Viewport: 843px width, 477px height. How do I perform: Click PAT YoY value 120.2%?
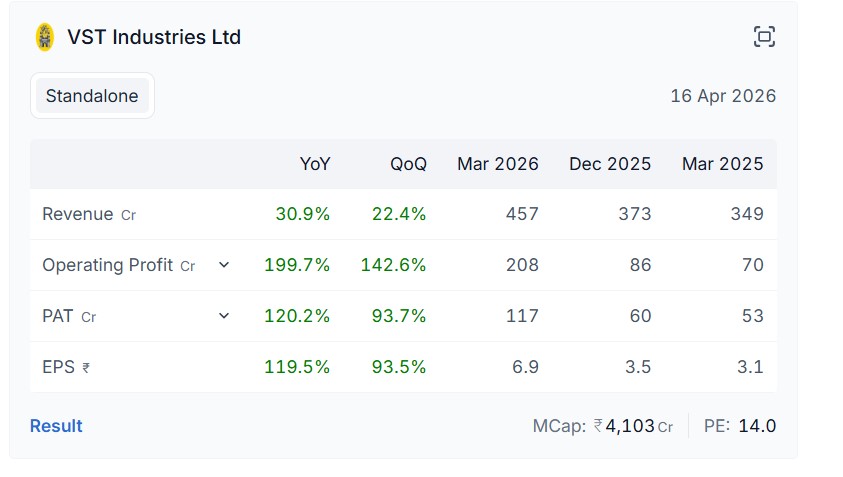coord(297,316)
